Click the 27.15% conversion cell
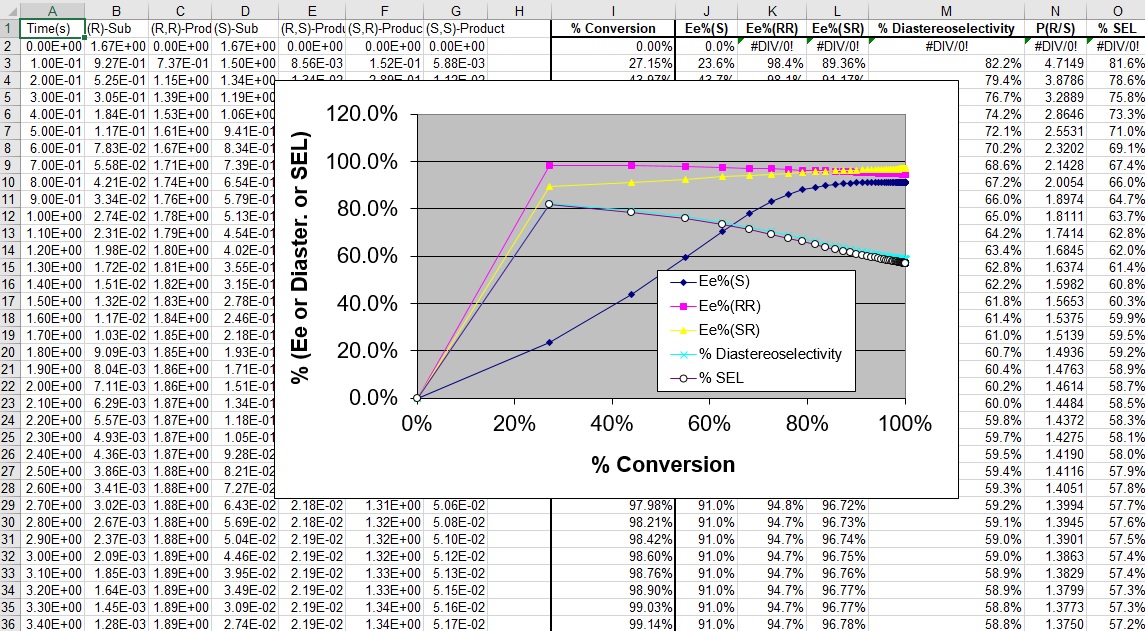Viewport: 1145px width, 631px height. (613, 63)
